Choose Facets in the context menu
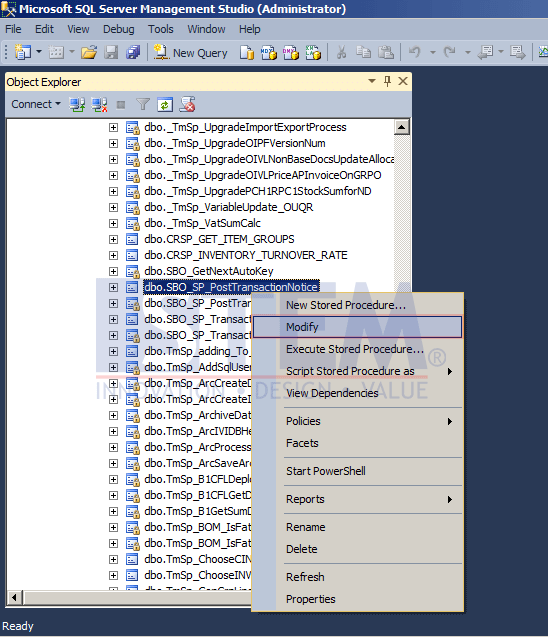Image resolution: width=548 pixels, height=637 pixels. pyautogui.click(x=357, y=443)
